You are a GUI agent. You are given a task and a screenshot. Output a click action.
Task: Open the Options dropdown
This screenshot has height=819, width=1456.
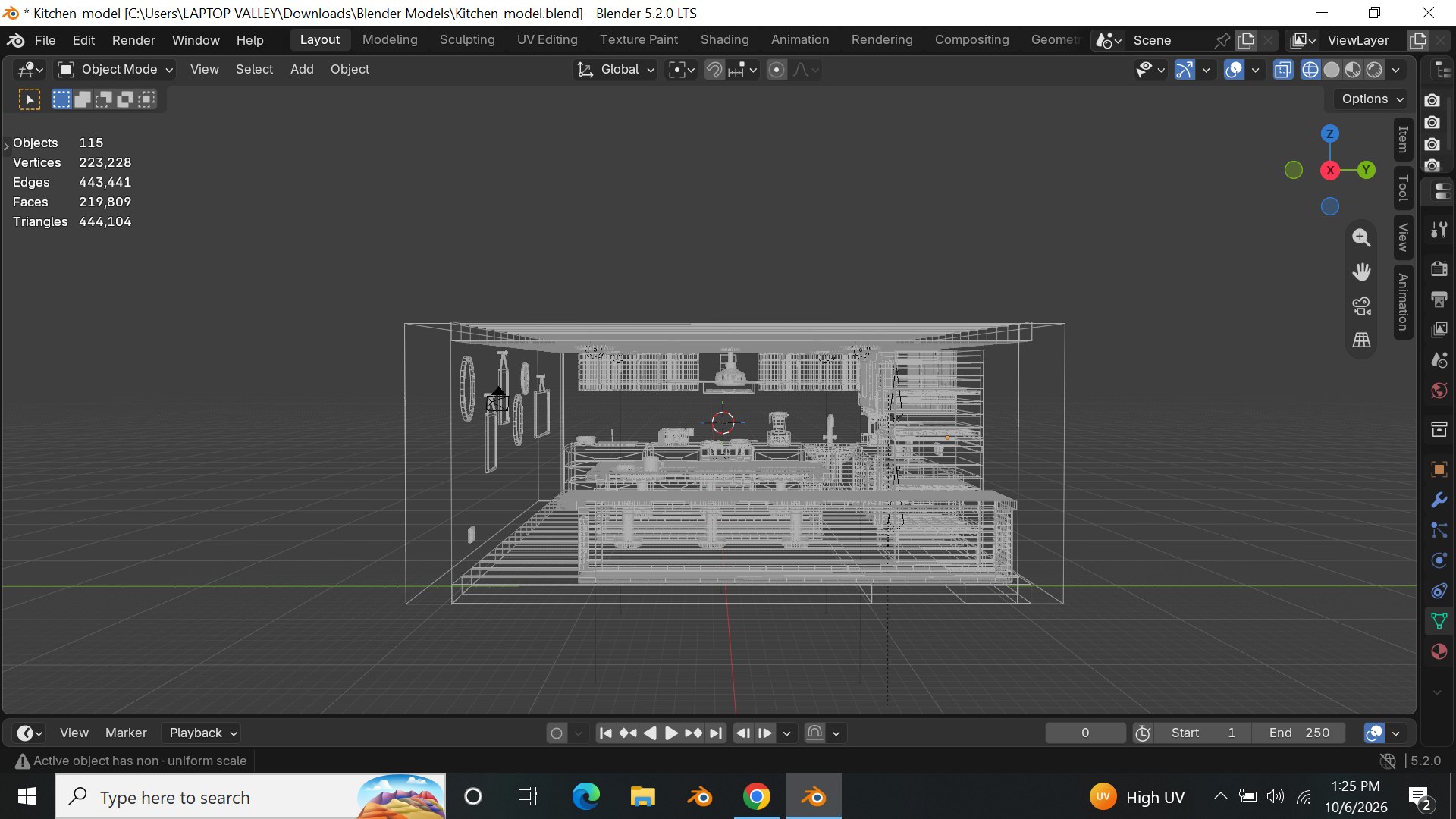tap(1372, 99)
